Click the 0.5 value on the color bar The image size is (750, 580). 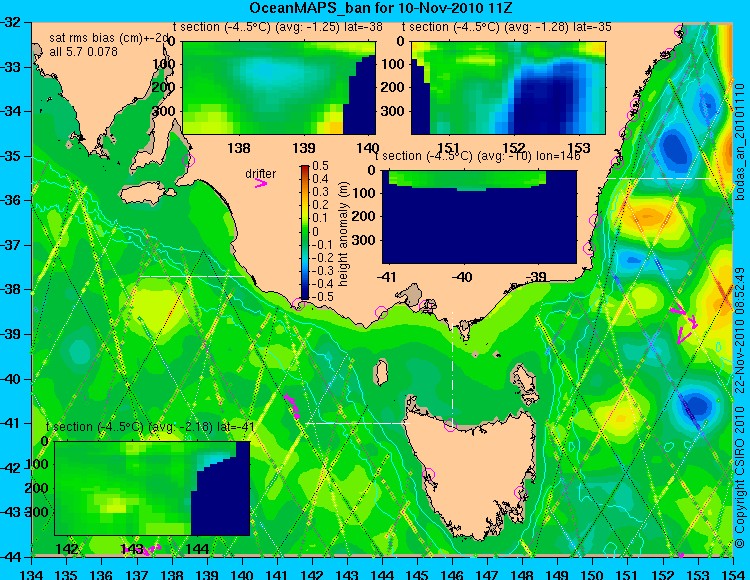click(320, 166)
